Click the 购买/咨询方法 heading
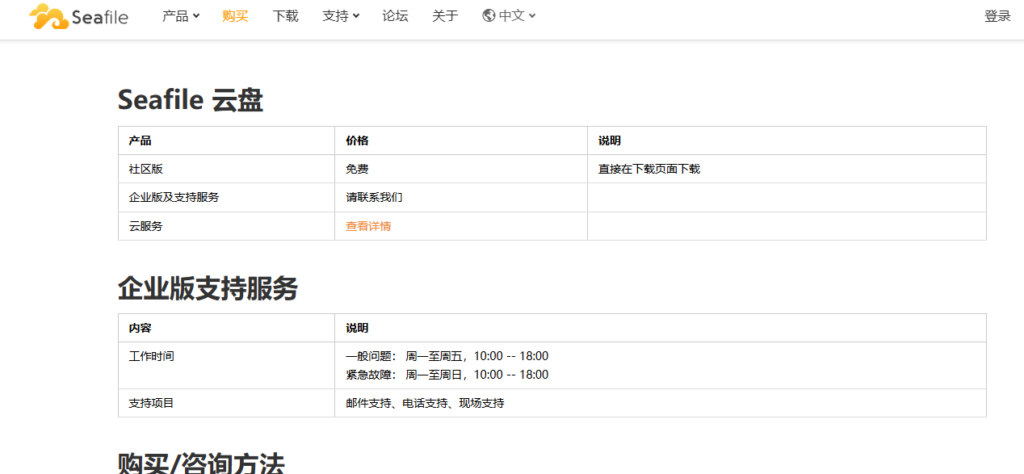 [x=201, y=462]
